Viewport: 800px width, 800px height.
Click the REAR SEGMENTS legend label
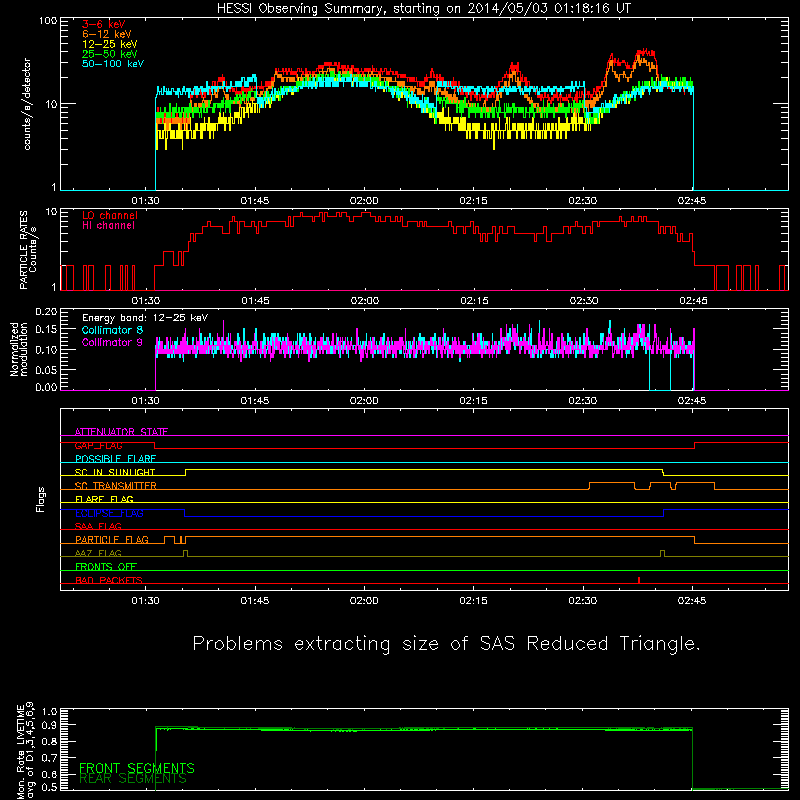coord(133,779)
